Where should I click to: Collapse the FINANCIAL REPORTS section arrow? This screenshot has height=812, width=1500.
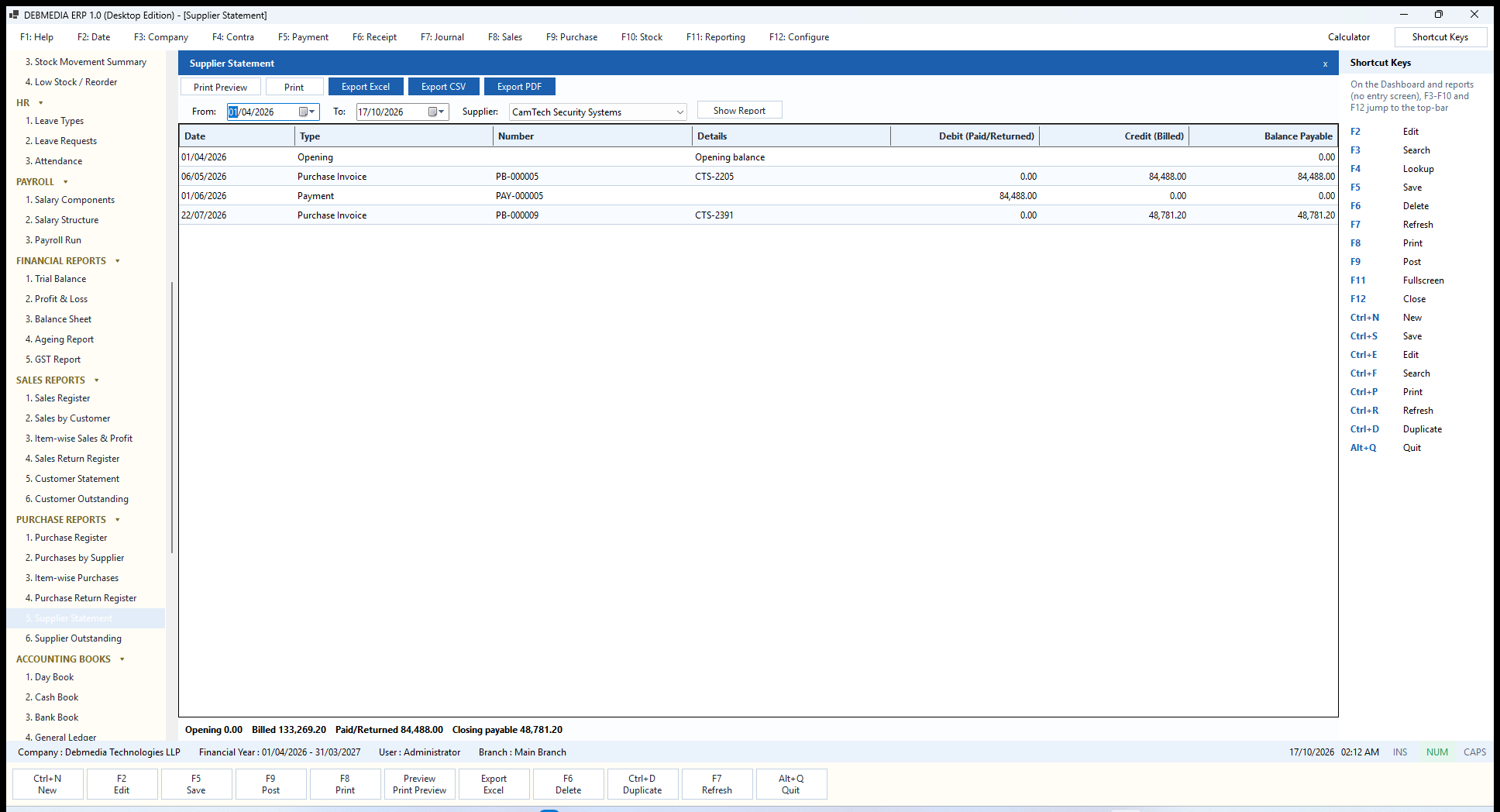[118, 261]
